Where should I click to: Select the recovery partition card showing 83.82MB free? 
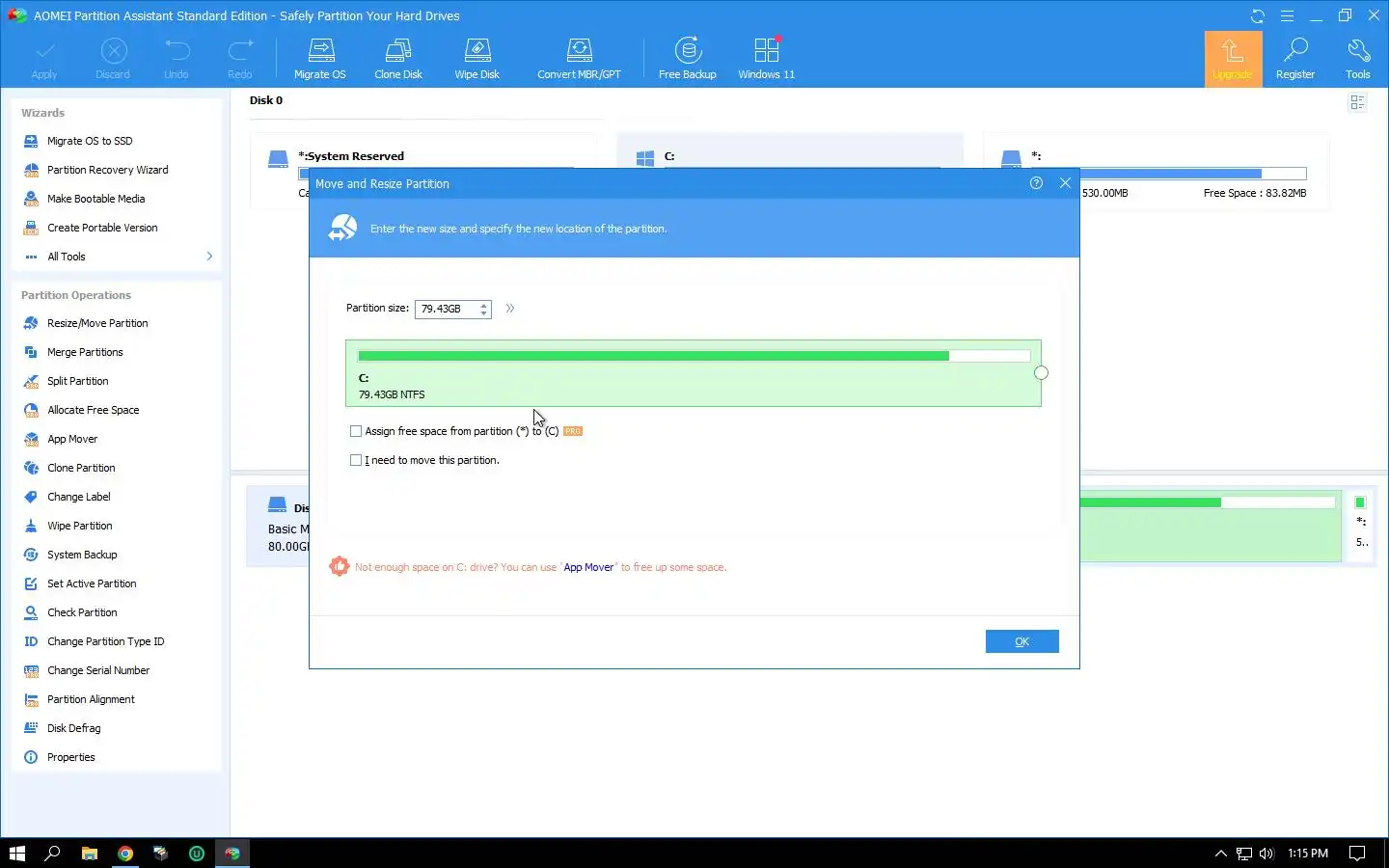(1157, 172)
